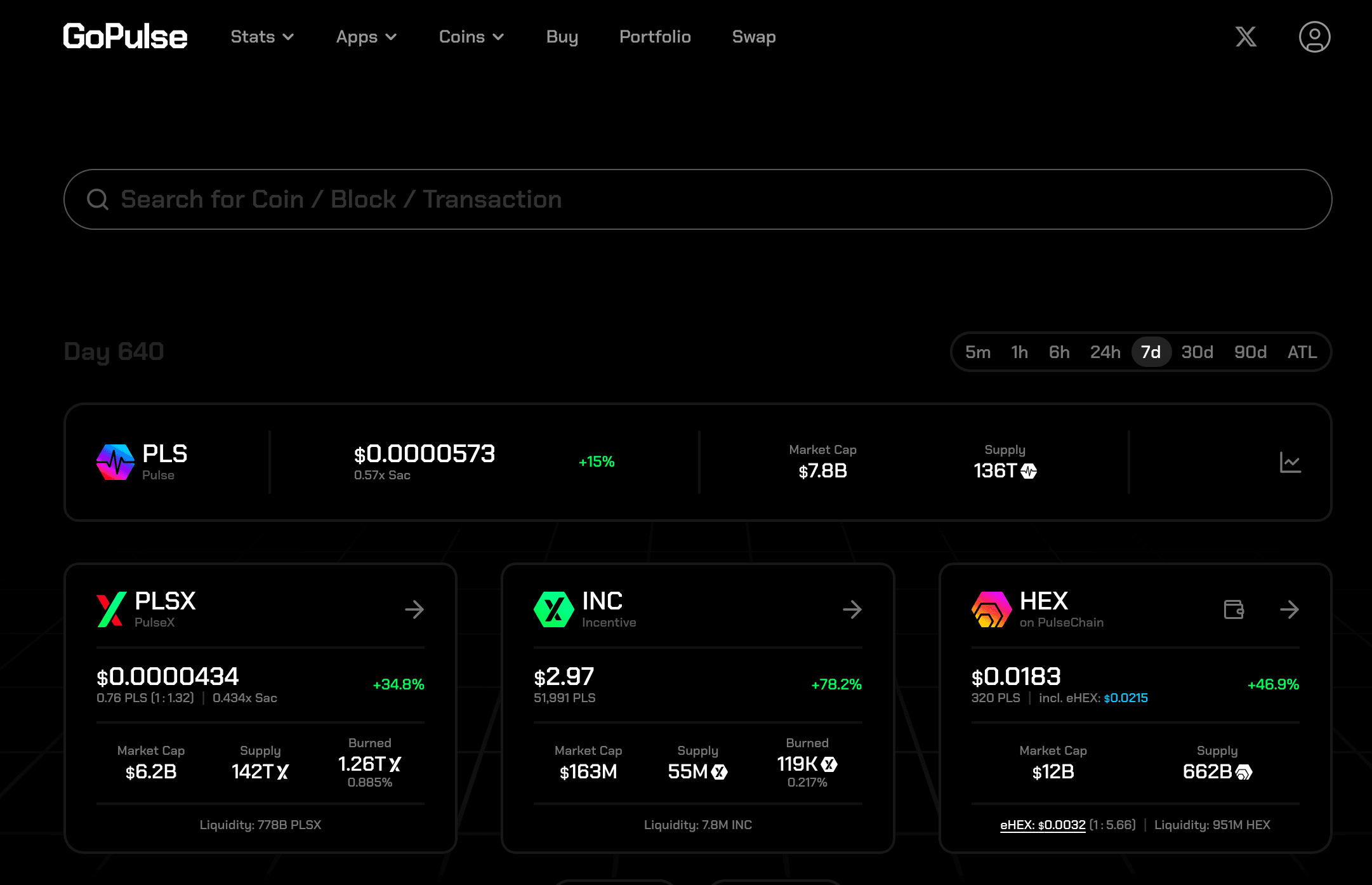
Task: Expand the Stats dropdown menu
Action: (262, 37)
